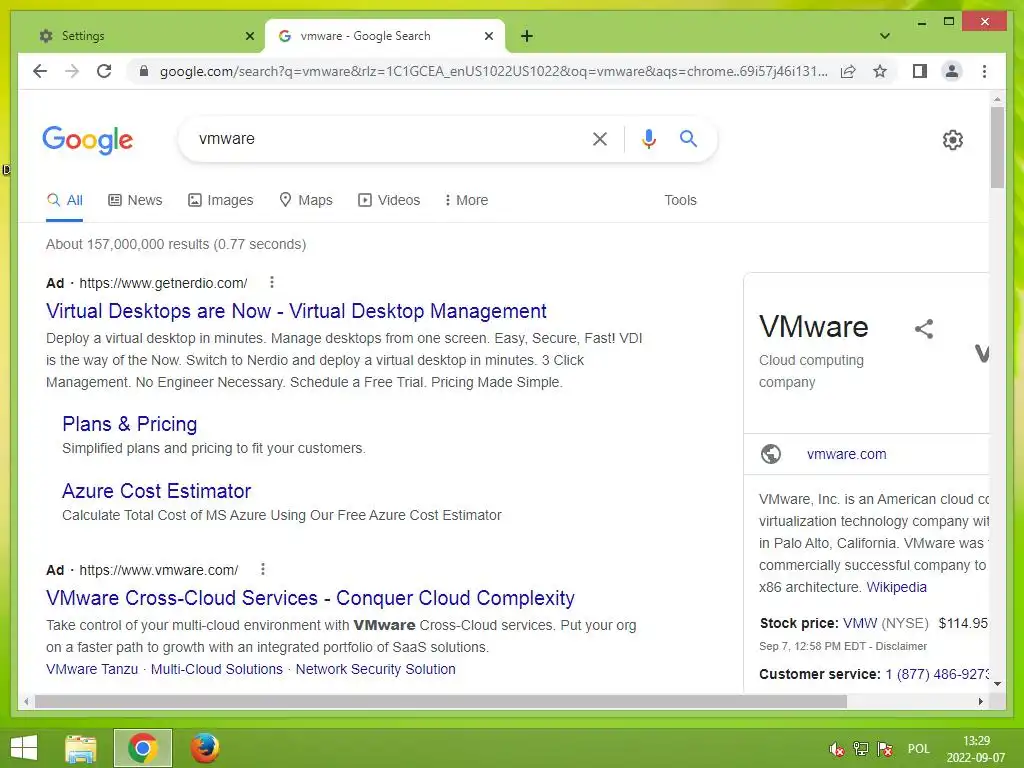The image size is (1024, 768).
Task: Click the Google logo
Action: (x=88, y=140)
